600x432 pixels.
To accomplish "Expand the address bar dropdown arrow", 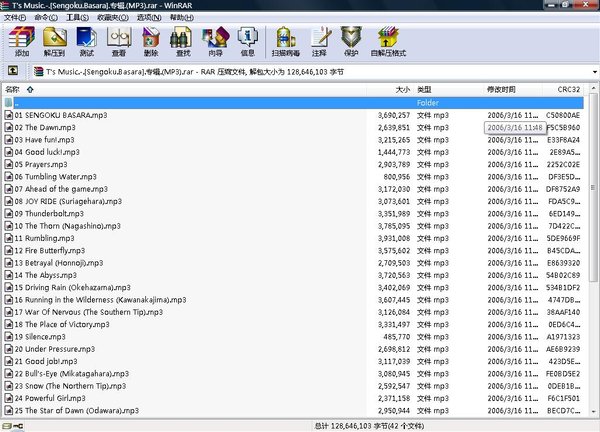I will [595, 72].
